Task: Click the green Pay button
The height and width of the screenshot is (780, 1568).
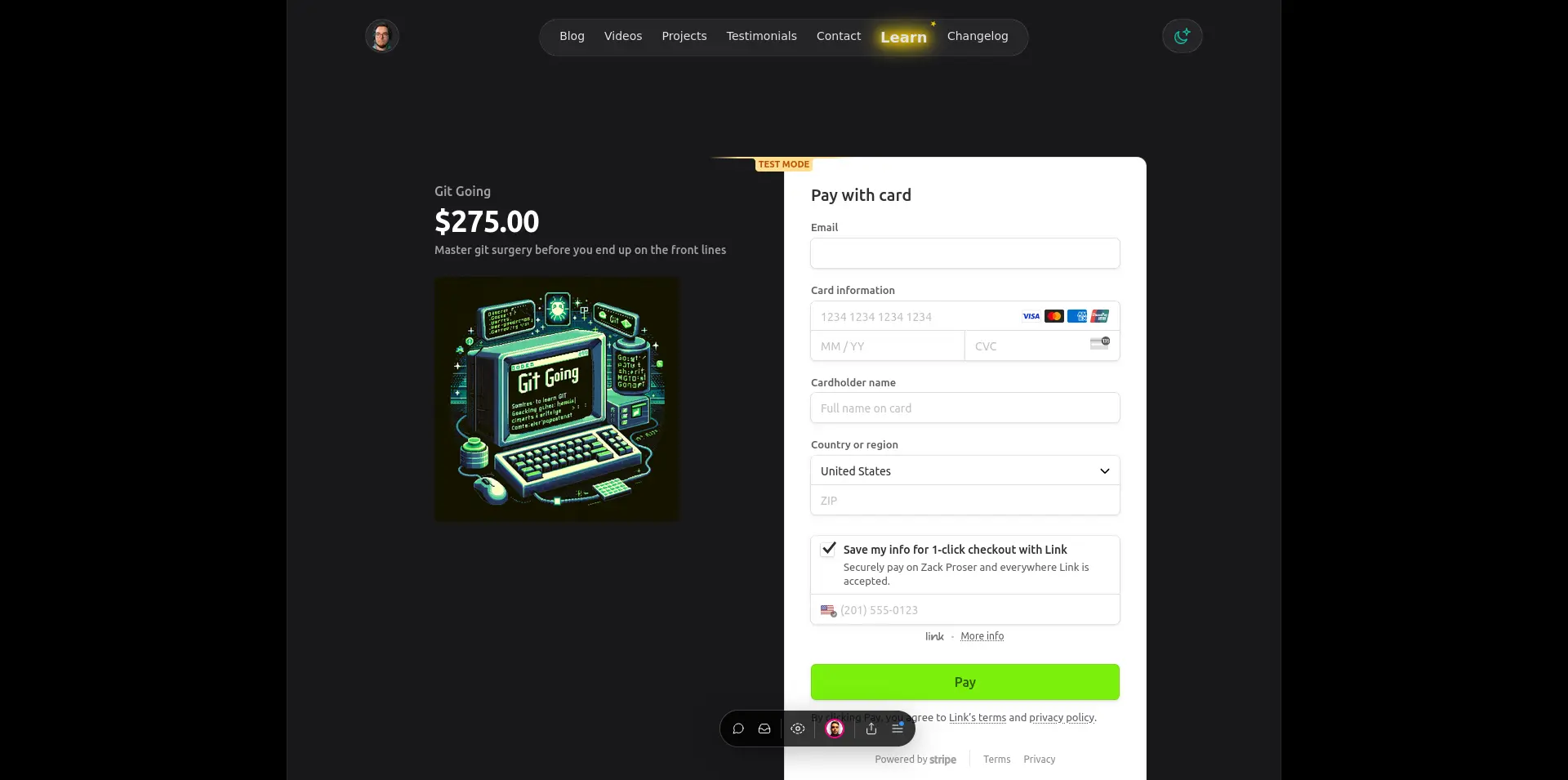Action: pyautogui.click(x=965, y=682)
